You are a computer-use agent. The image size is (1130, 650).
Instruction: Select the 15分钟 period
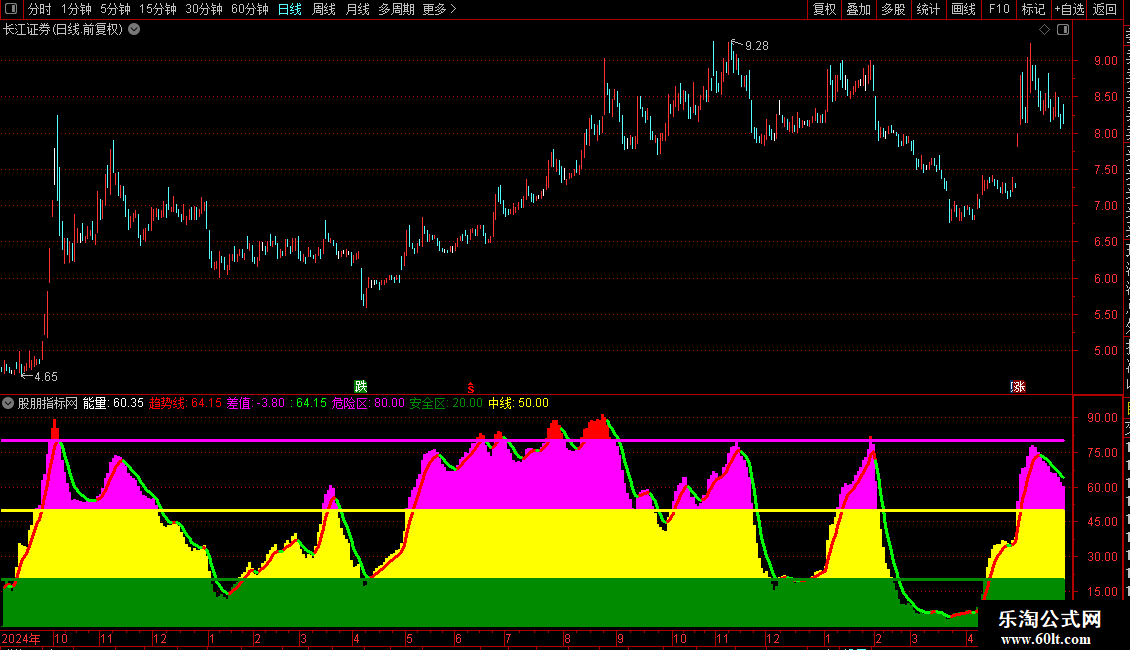coord(158,9)
